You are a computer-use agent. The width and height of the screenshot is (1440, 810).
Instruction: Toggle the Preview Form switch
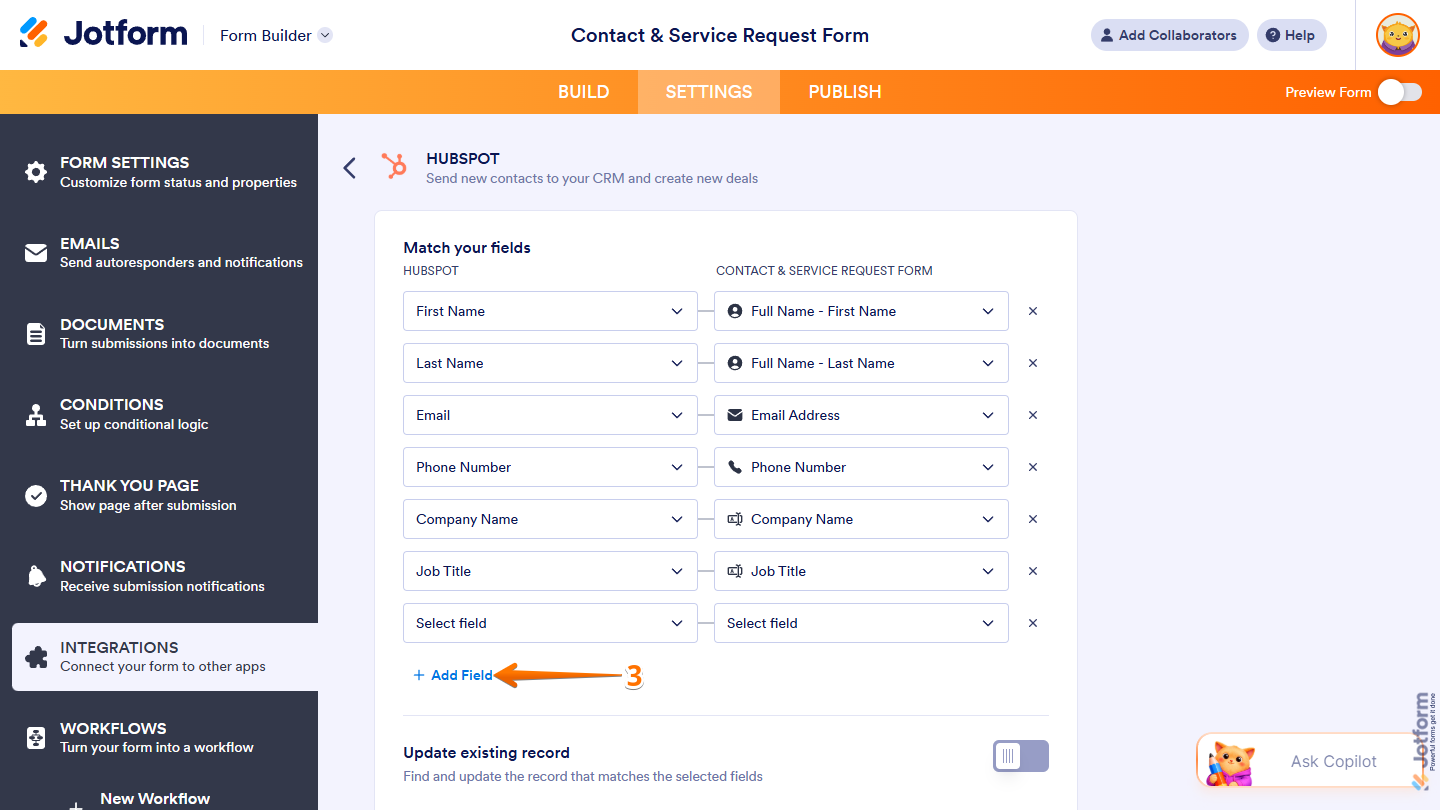1399,92
